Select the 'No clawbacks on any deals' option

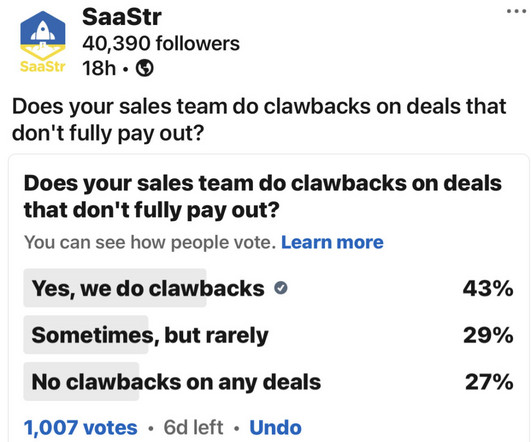[x=269, y=381]
